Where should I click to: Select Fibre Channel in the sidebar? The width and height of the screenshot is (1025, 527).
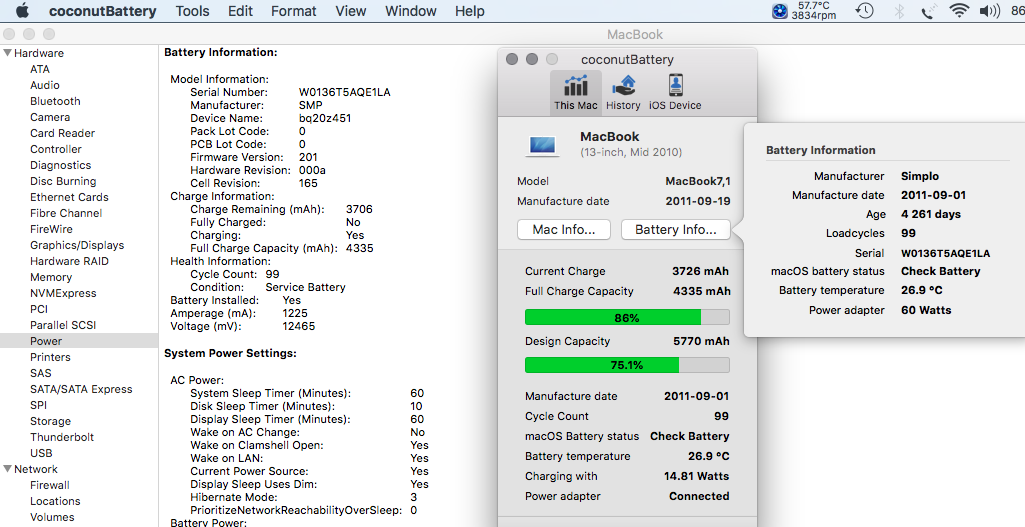pos(66,213)
